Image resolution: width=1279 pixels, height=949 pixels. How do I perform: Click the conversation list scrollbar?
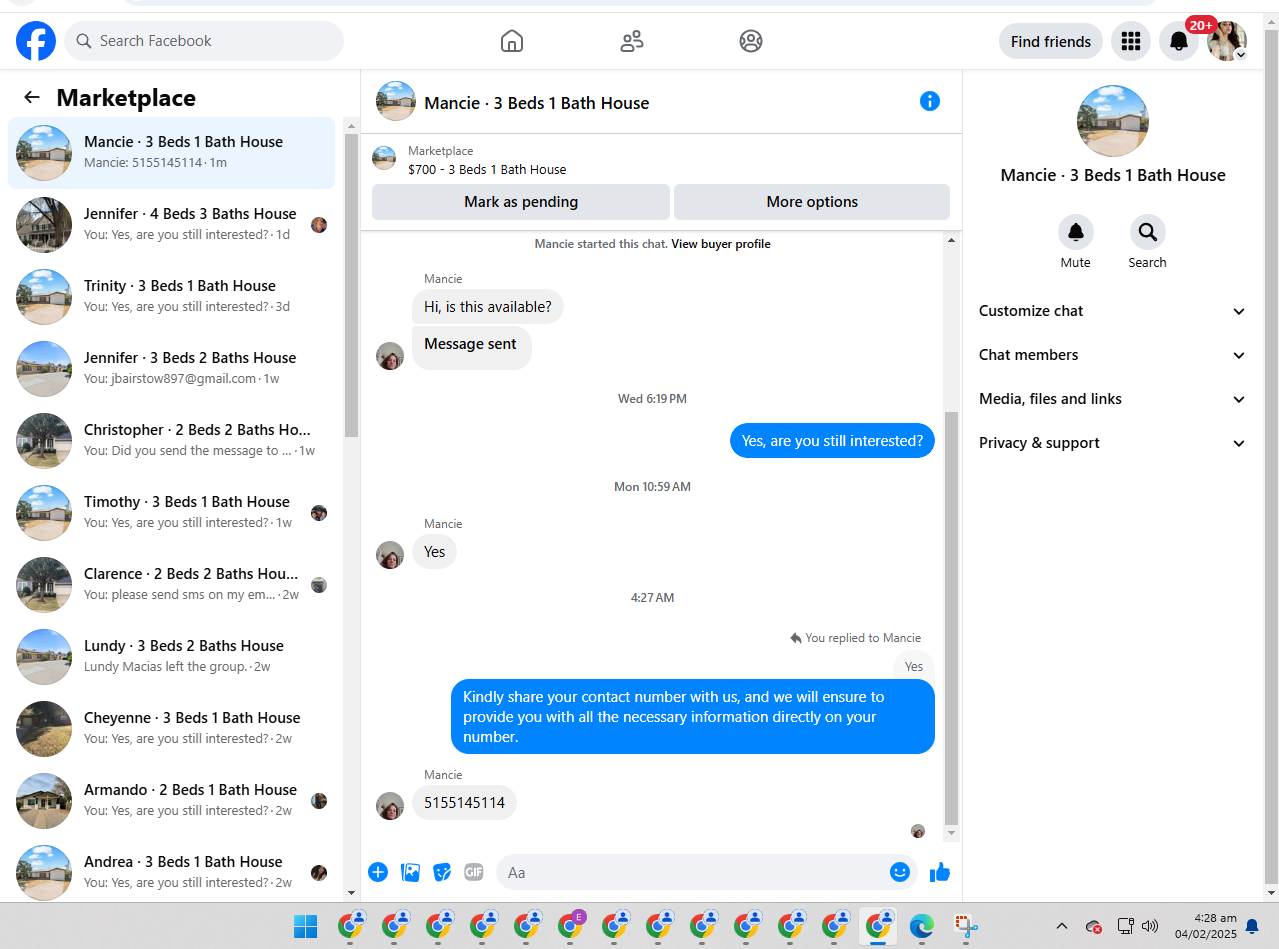tap(351, 285)
